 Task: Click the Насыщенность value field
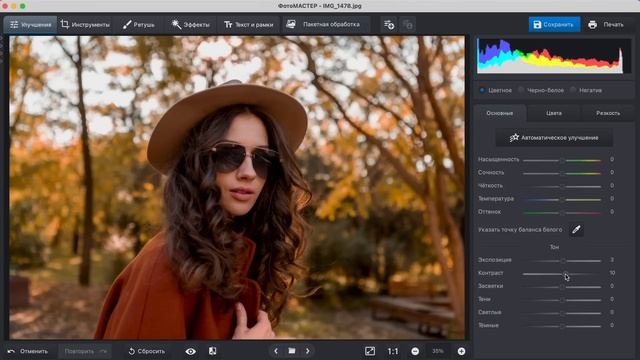[612, 159]
